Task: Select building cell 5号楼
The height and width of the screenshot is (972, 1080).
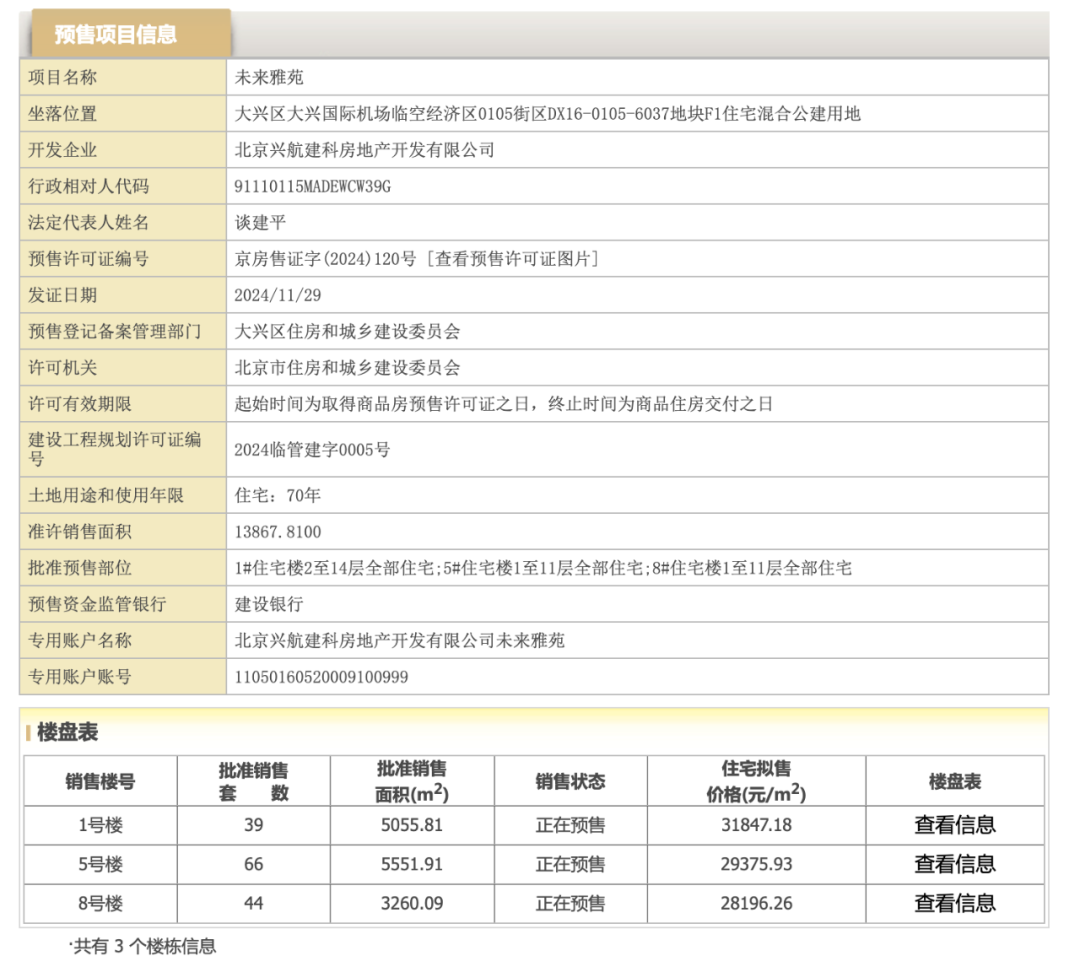Action: [x=101, y=865]
